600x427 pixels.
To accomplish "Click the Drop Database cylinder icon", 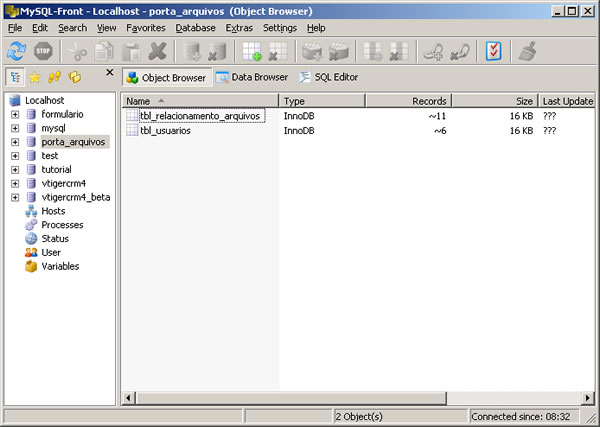I will 217,51.
